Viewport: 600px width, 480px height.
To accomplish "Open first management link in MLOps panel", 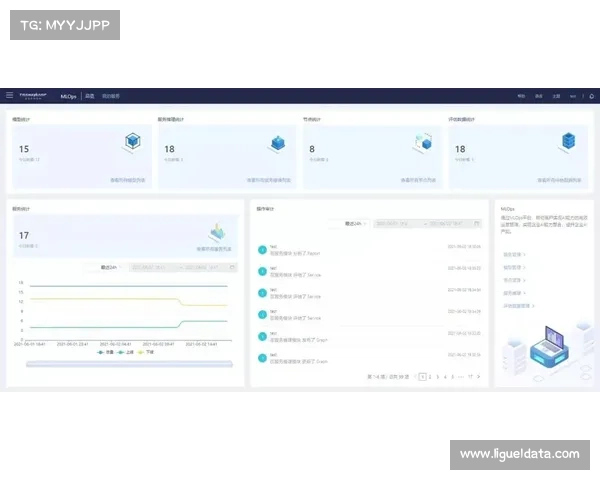I will pos(514,255).
